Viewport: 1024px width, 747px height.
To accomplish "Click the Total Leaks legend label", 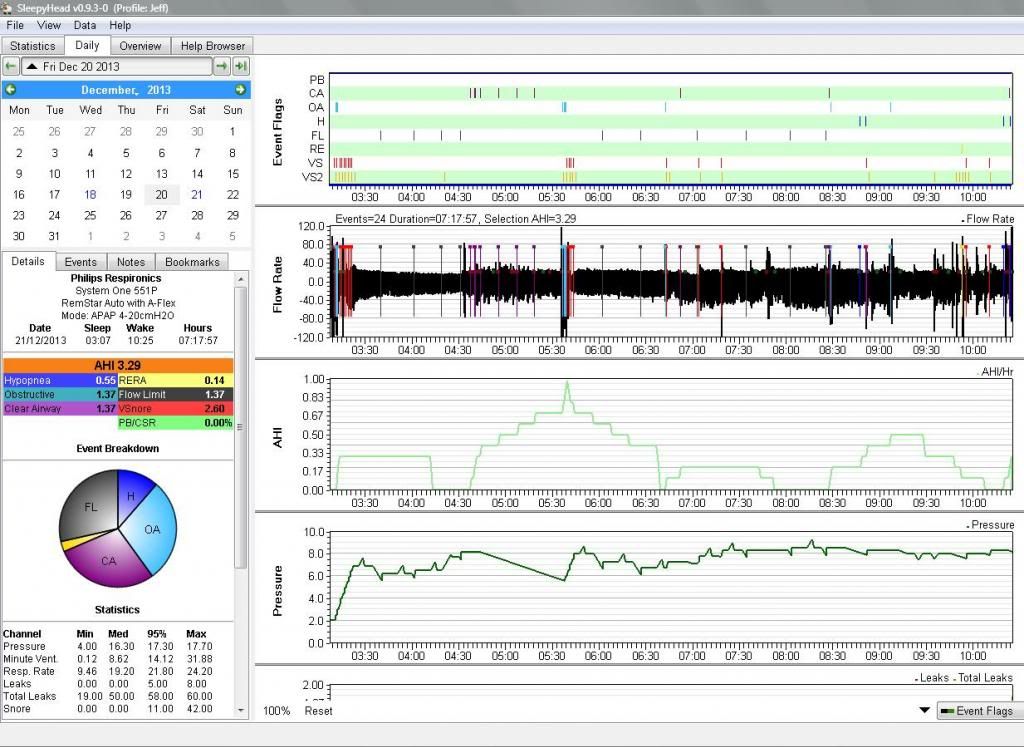I will 985,678.
